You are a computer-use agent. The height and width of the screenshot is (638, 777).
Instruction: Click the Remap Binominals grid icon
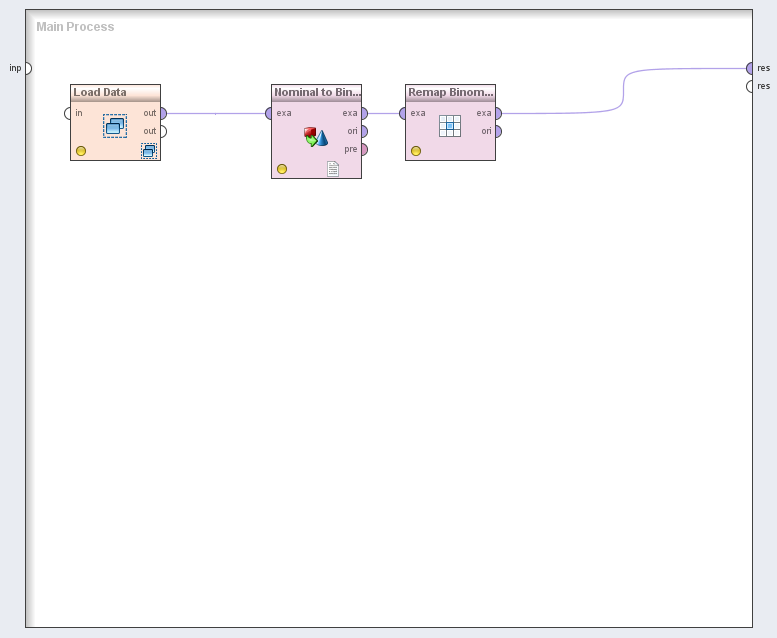(450, 125)
